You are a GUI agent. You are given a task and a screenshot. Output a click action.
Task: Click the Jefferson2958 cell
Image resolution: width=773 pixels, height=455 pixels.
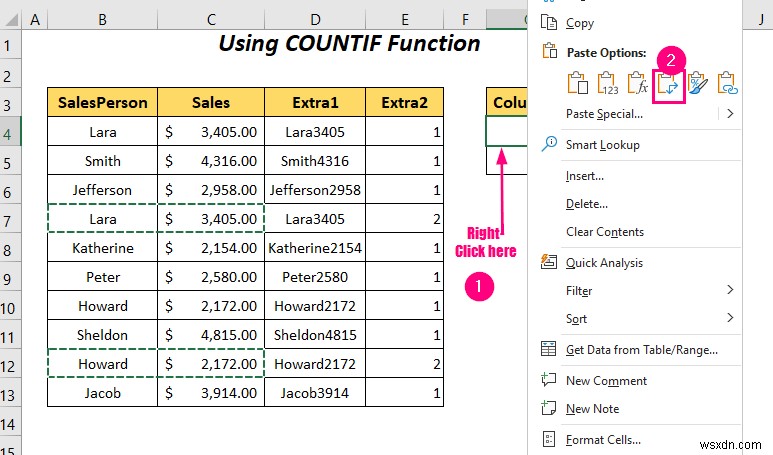(x=315, y=190)
